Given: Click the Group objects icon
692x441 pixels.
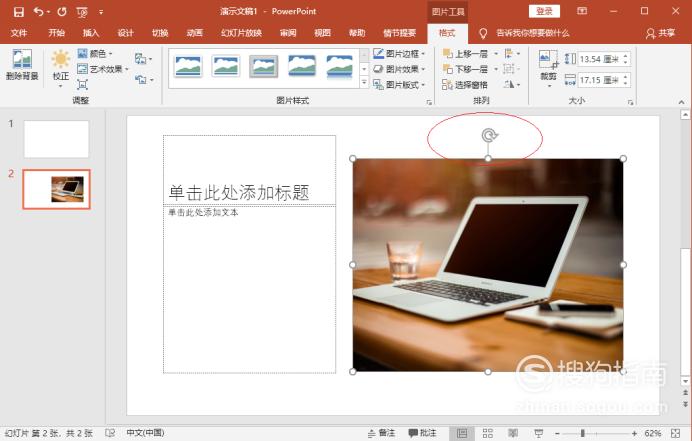Looking at the screenshot, I should click(510, 69).
